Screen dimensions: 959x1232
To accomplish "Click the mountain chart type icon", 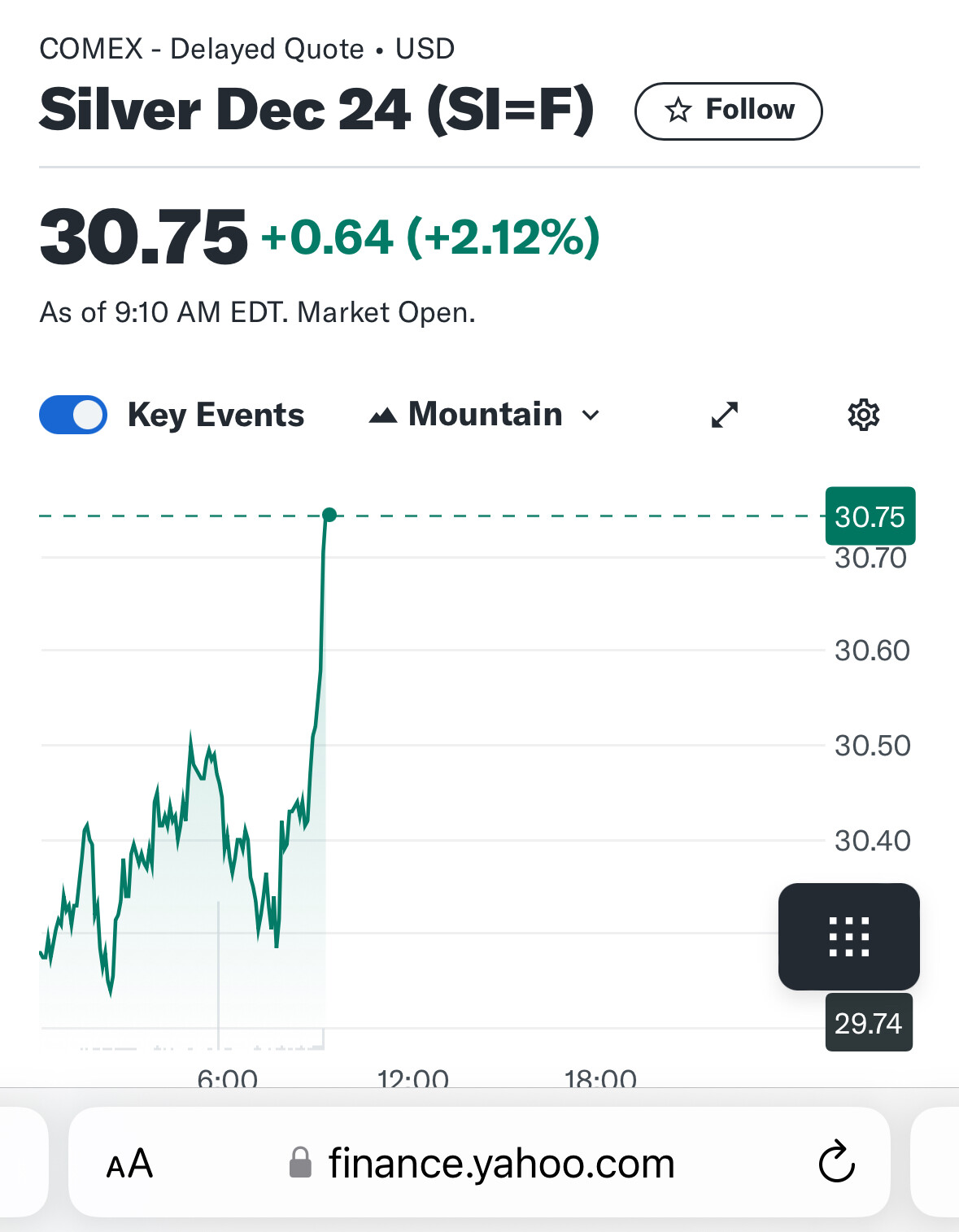I will tap(382, 416).
